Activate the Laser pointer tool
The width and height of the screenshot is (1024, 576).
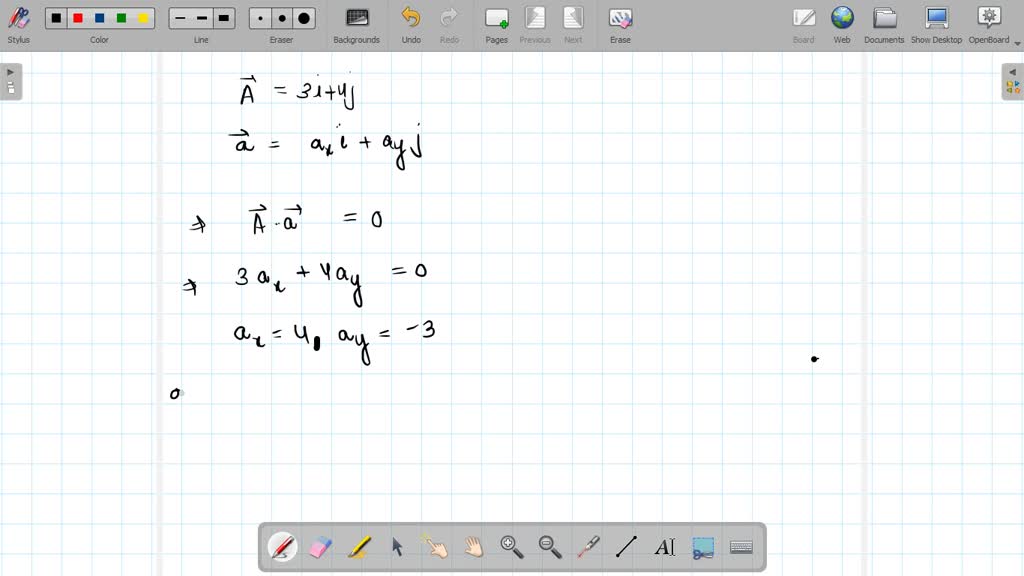point(587,546)
